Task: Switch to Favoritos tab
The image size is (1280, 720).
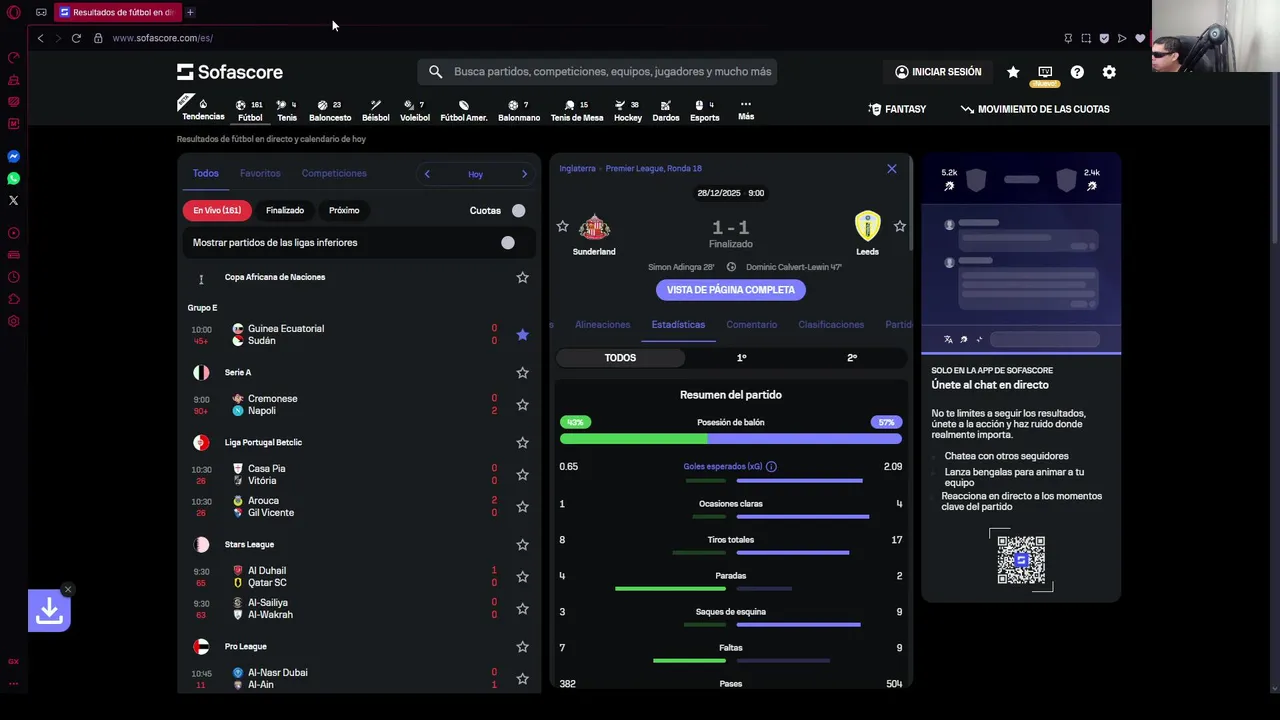Action: coord(260,173)
